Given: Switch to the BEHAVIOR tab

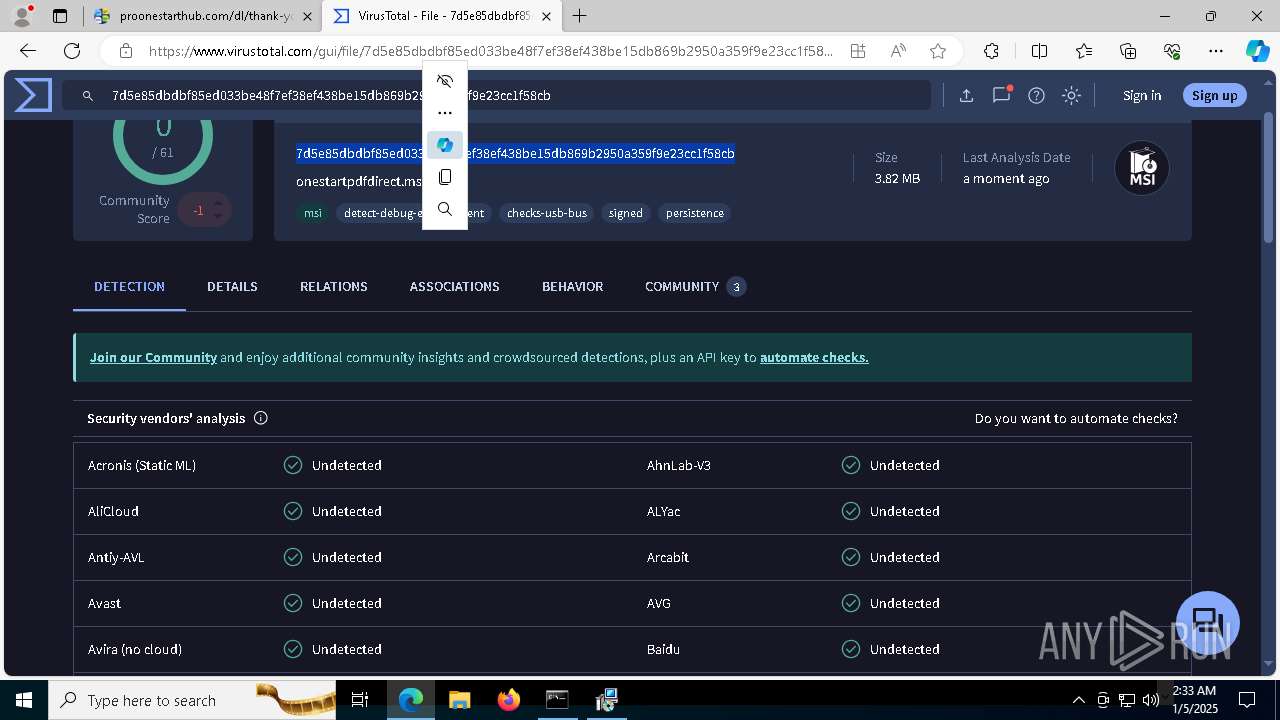Looking at the screenshot, I should point(573,287).
